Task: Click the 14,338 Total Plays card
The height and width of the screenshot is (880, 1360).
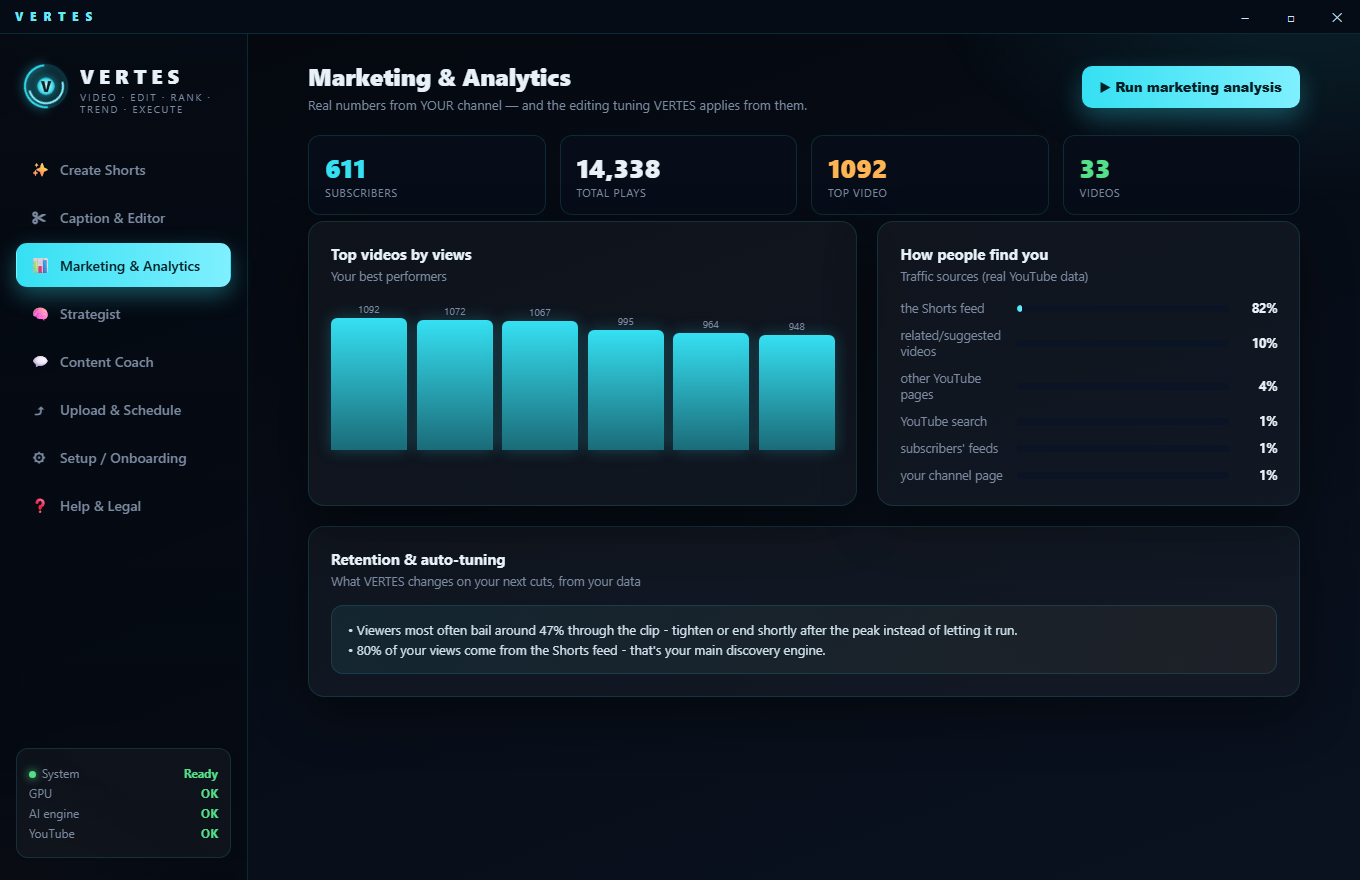Action: [x=678, y=175]
